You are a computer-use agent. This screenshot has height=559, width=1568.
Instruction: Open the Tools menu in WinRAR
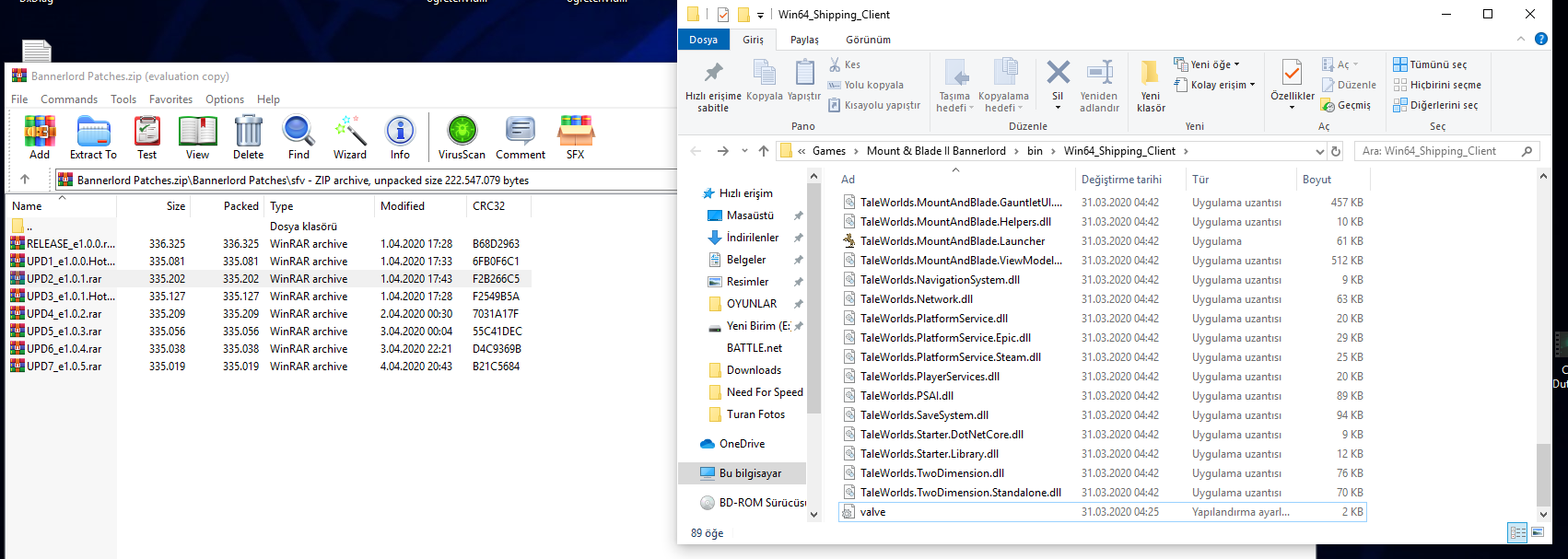[x=123, y=99]
